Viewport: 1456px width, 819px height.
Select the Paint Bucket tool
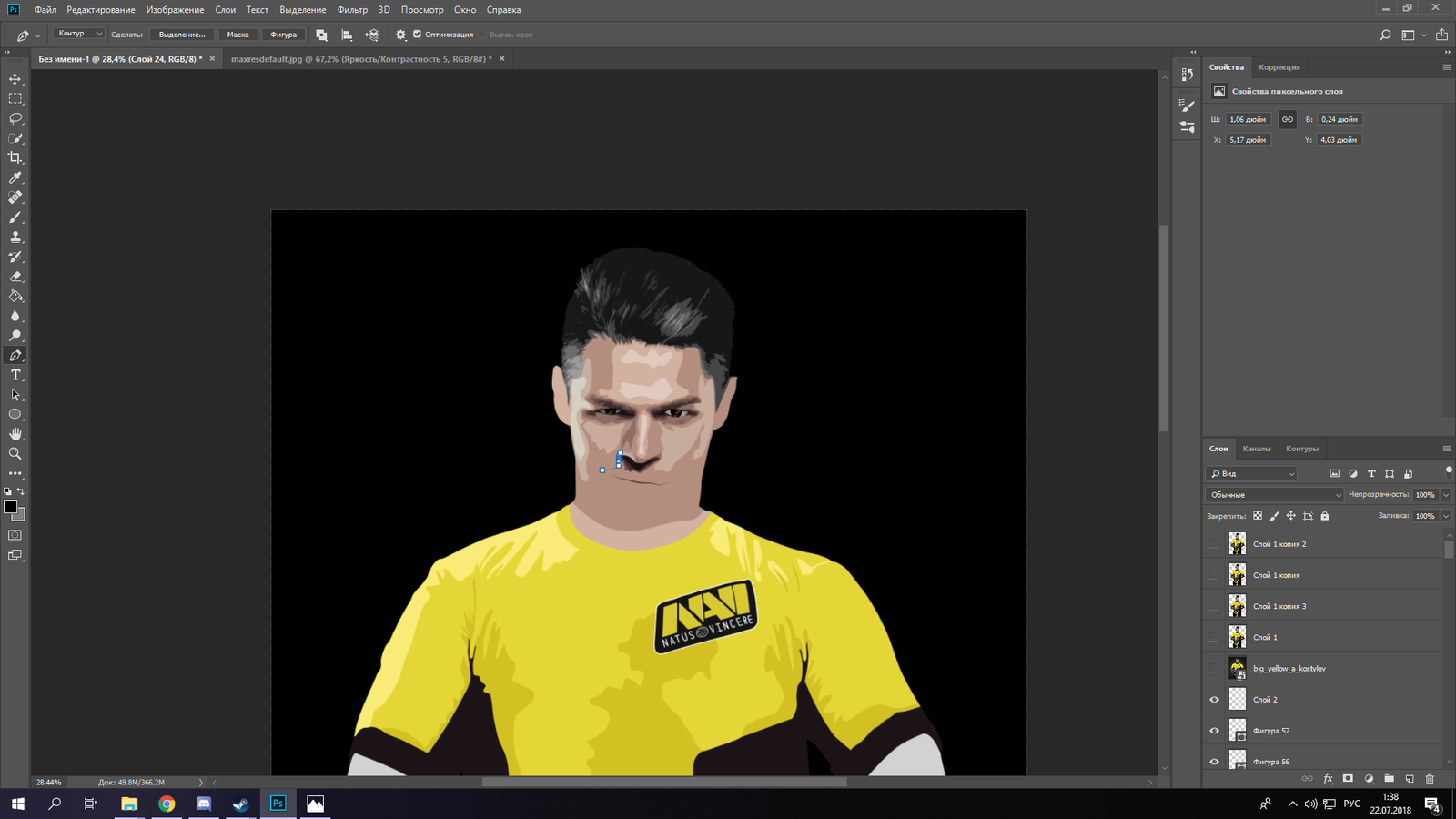[x=15, y=296]
